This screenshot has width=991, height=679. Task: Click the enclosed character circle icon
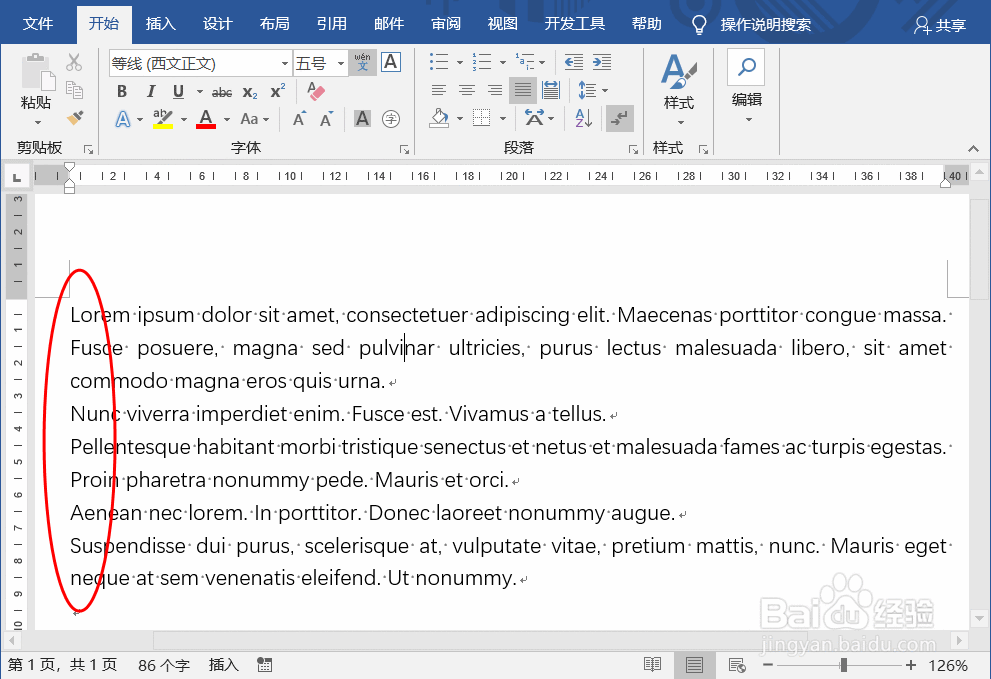tap(391, 119)
